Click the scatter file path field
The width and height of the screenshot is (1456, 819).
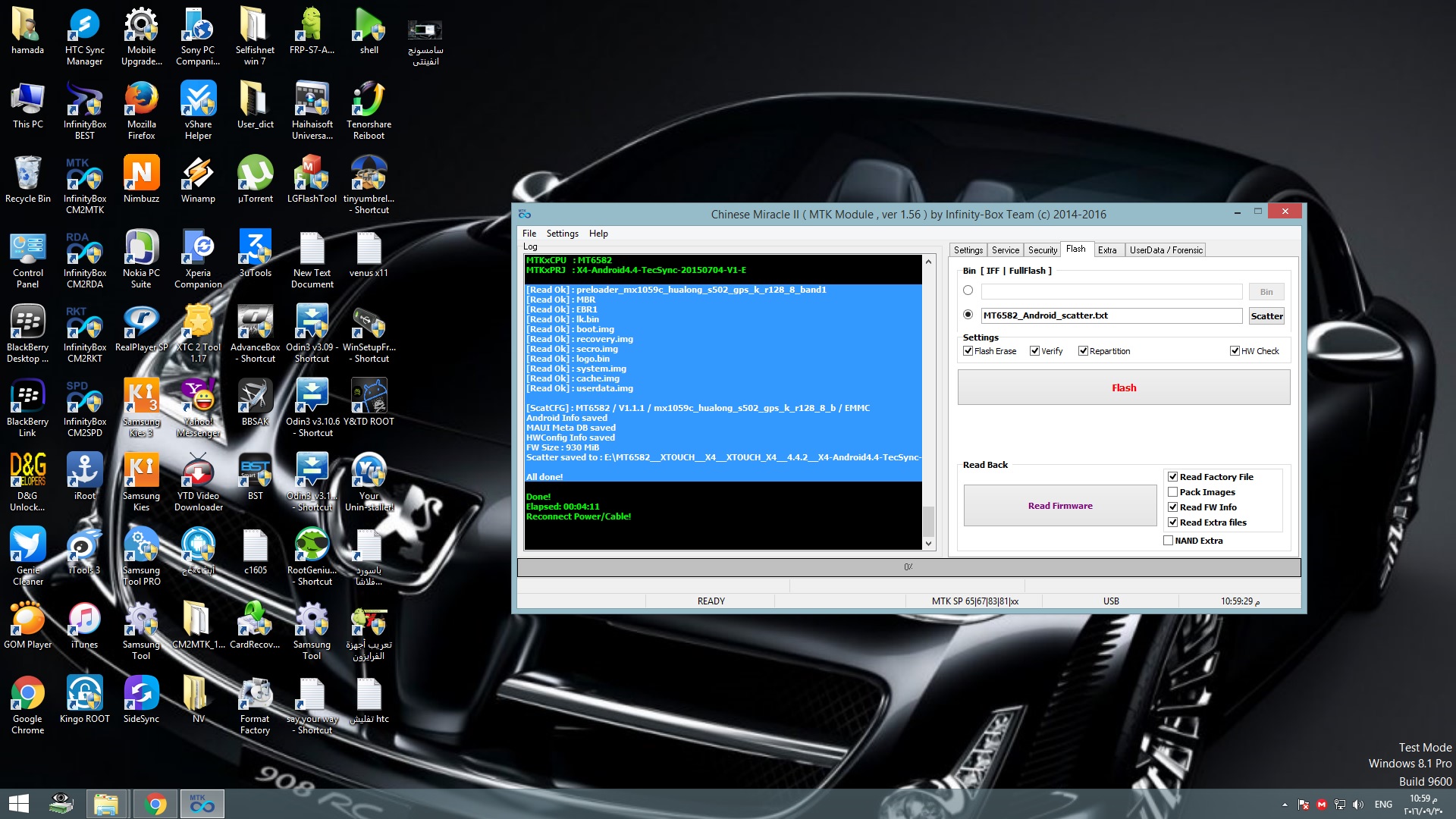pyautogui.click(x=1112, y=315)
